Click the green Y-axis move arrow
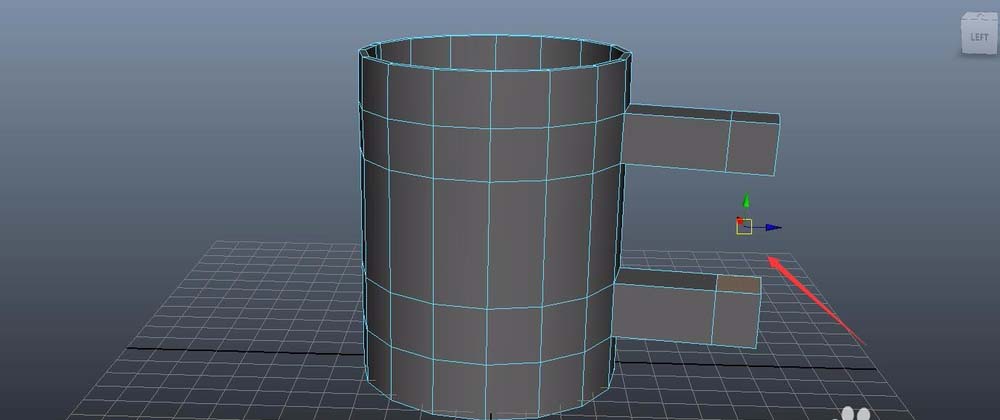 tap(746, 201)
